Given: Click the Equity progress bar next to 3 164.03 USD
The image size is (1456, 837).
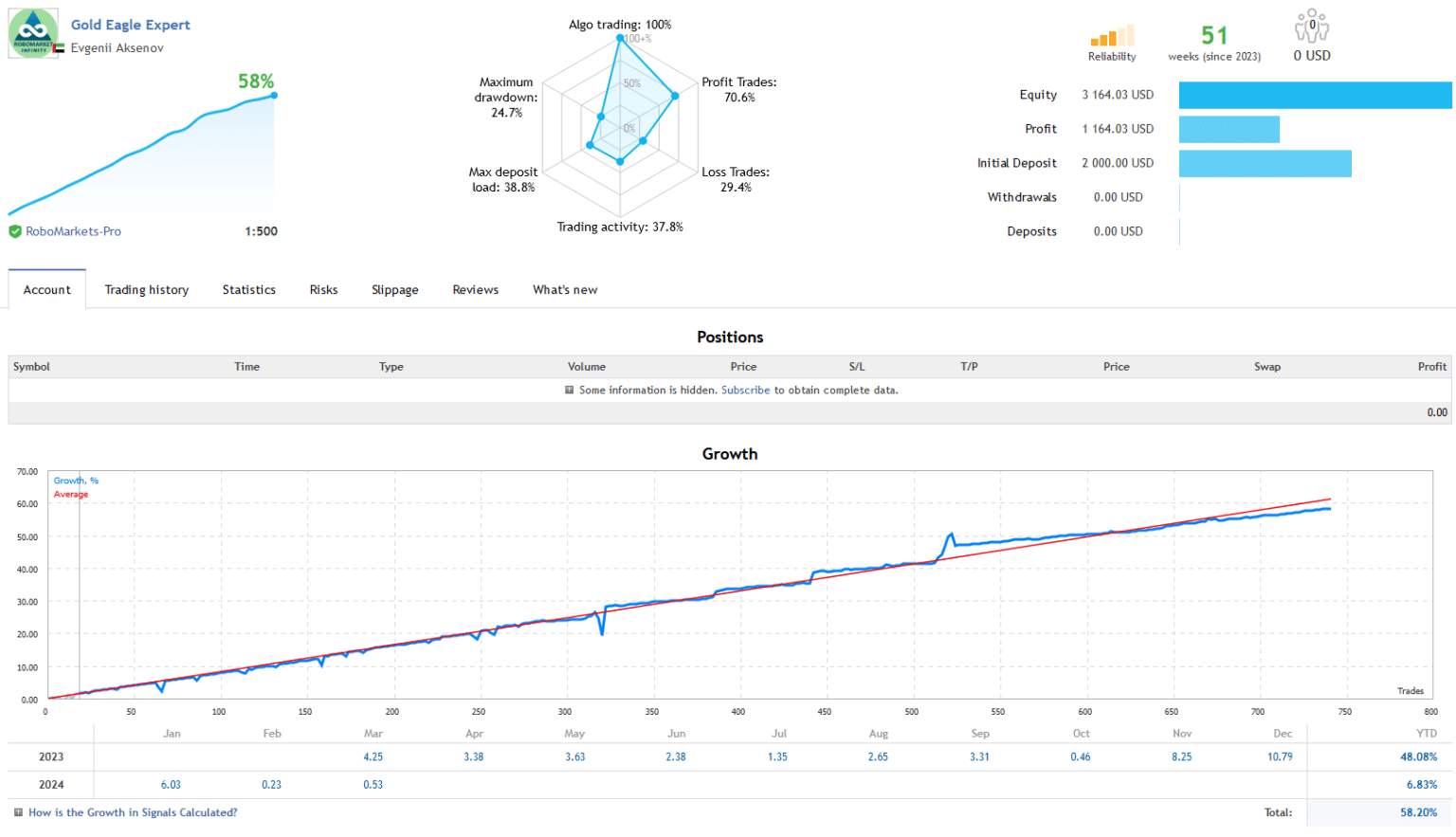Looking at the screenshot, I should pyautogui.click(x=1315, y=95).
